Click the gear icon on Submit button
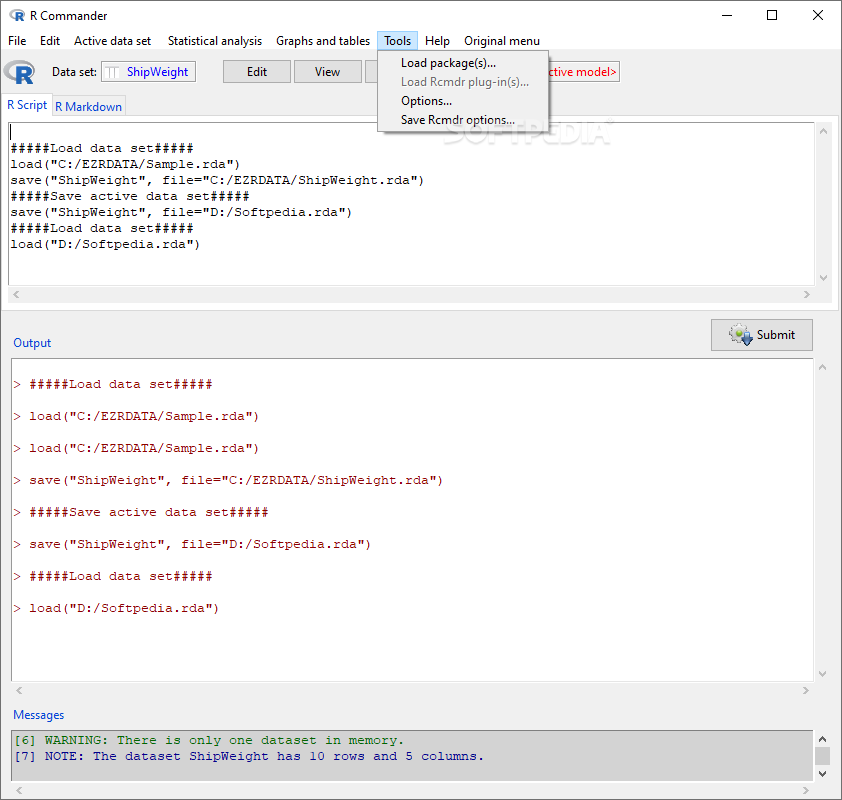The width and height of the screenshot is (842, 800). pos(741,334)
